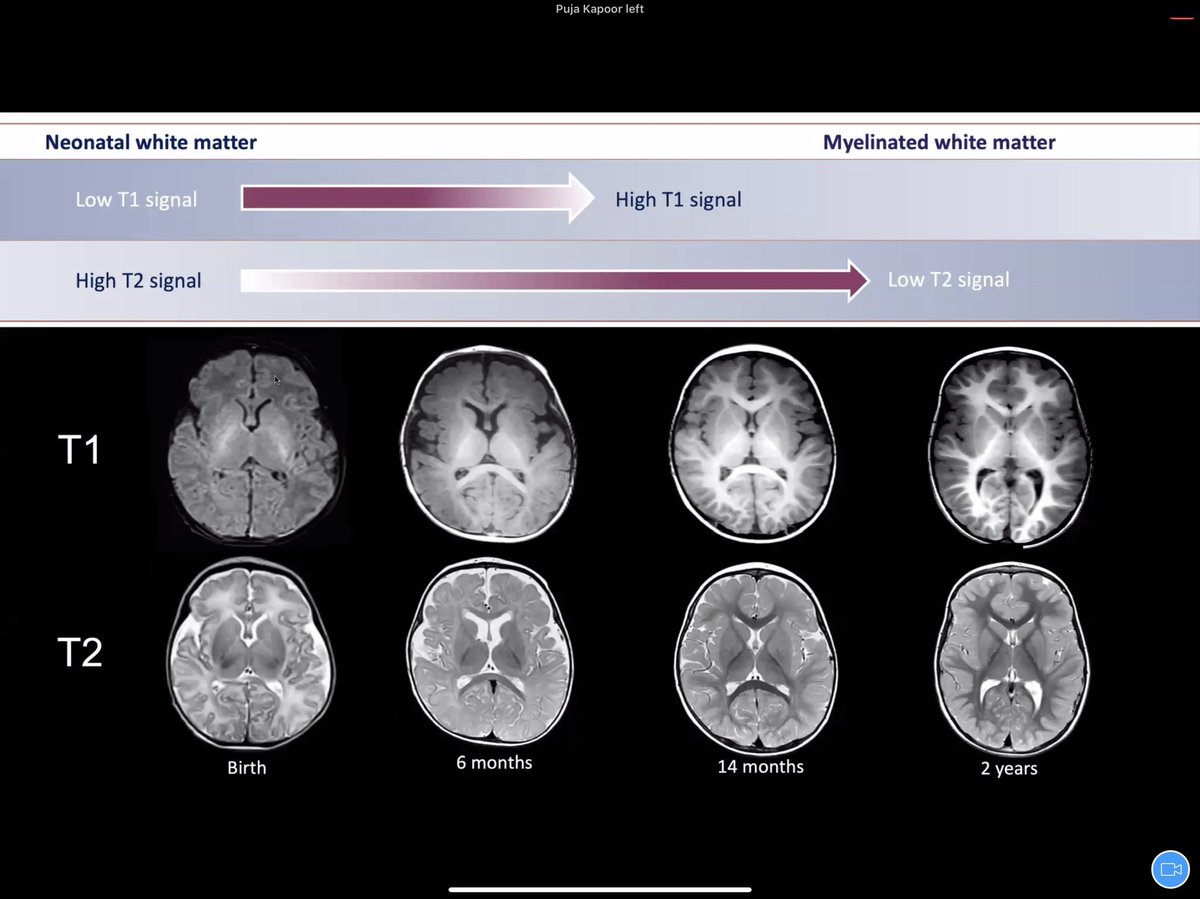
Task: Open the T2 brain scan at 14 months
Action: pyautogui.click(x=757, y=656)
